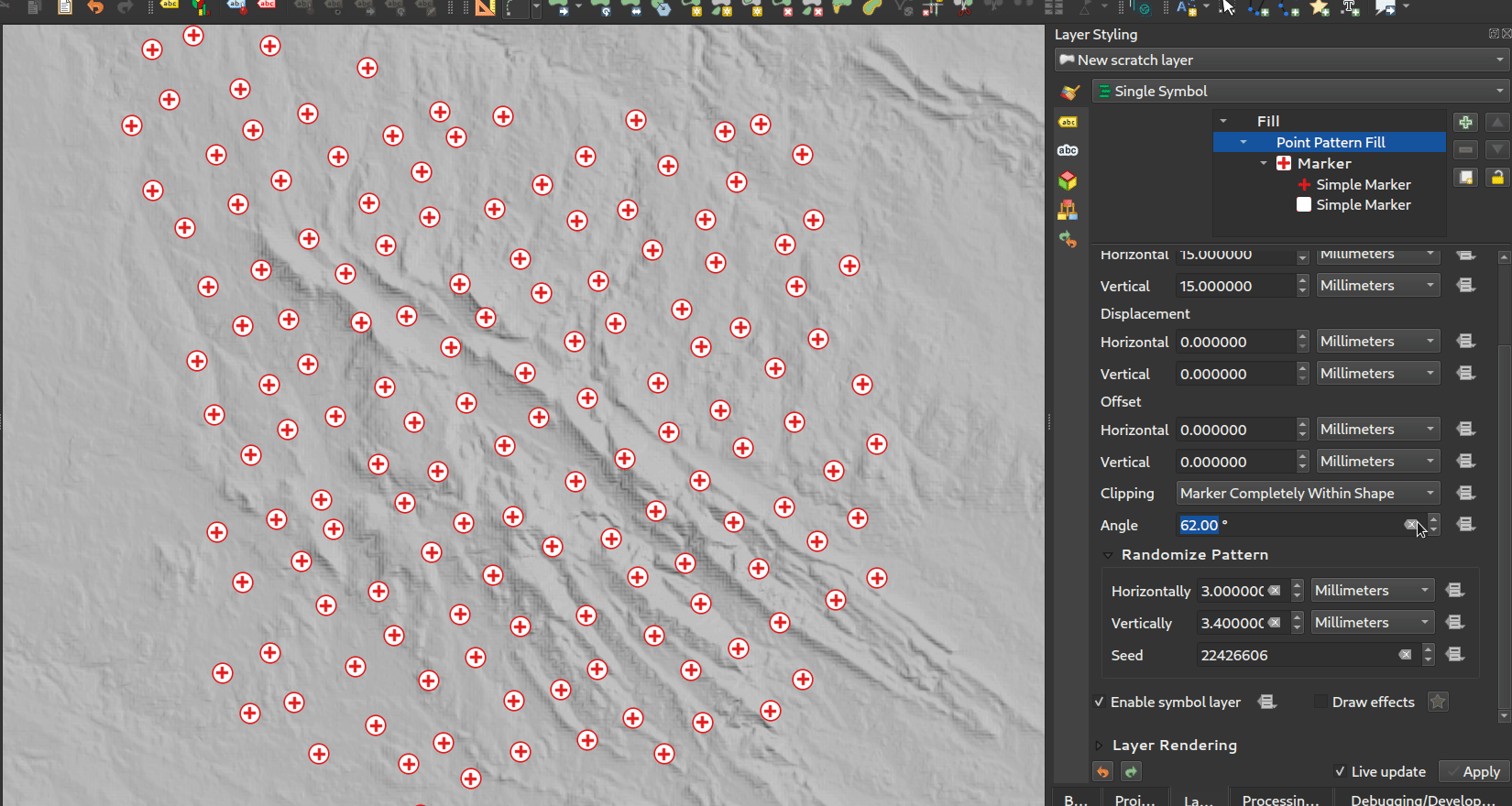The height and width of the screenshot is (806, 1512).
Task: Toggle the Live update checkbox
Action: click(x=1340, y=771)
